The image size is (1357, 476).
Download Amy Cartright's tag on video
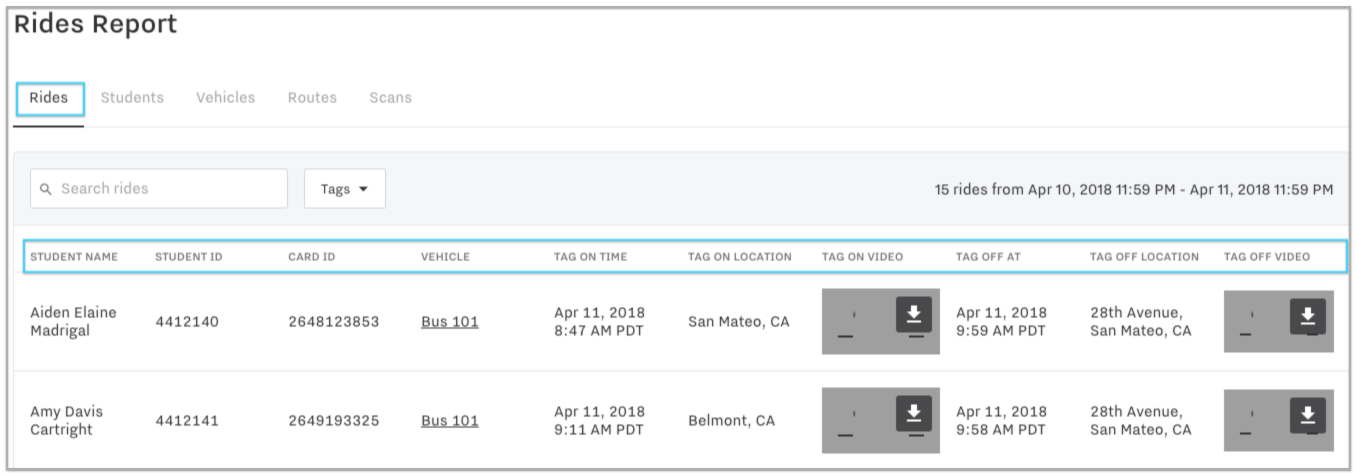(x=913, y=413)
